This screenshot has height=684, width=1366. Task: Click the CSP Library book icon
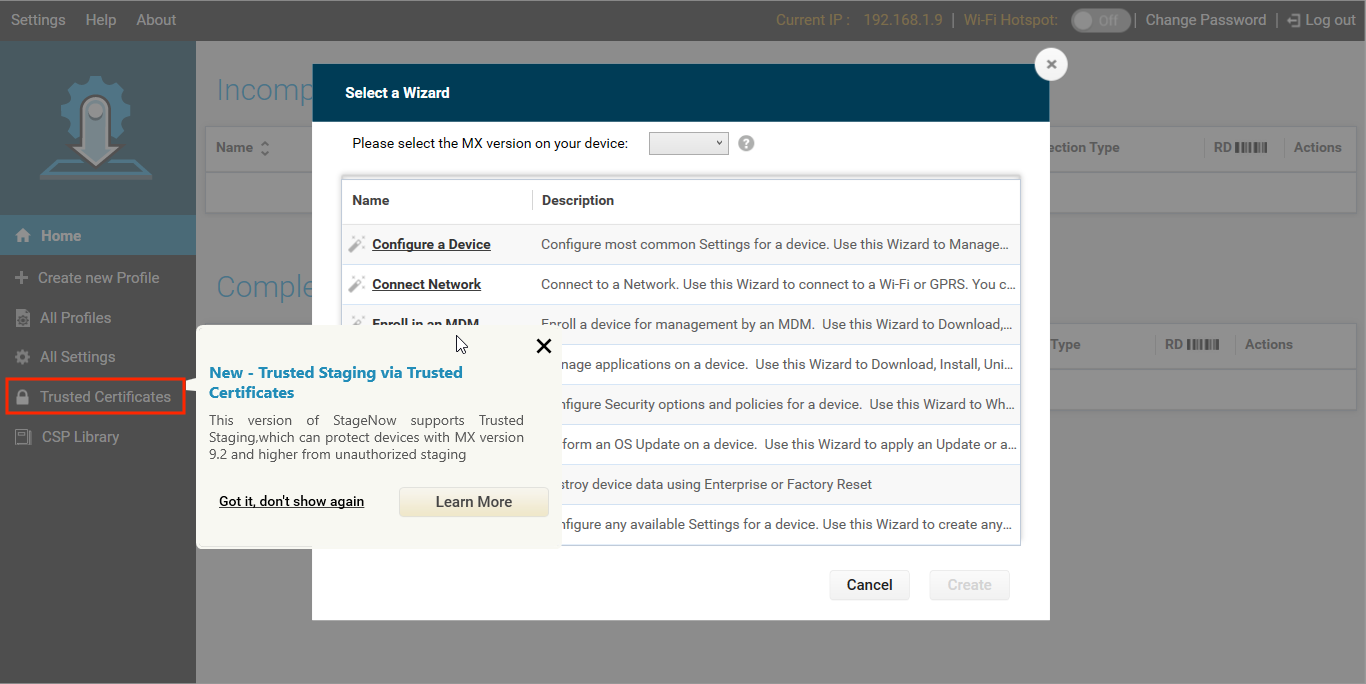tap(22, 437)
